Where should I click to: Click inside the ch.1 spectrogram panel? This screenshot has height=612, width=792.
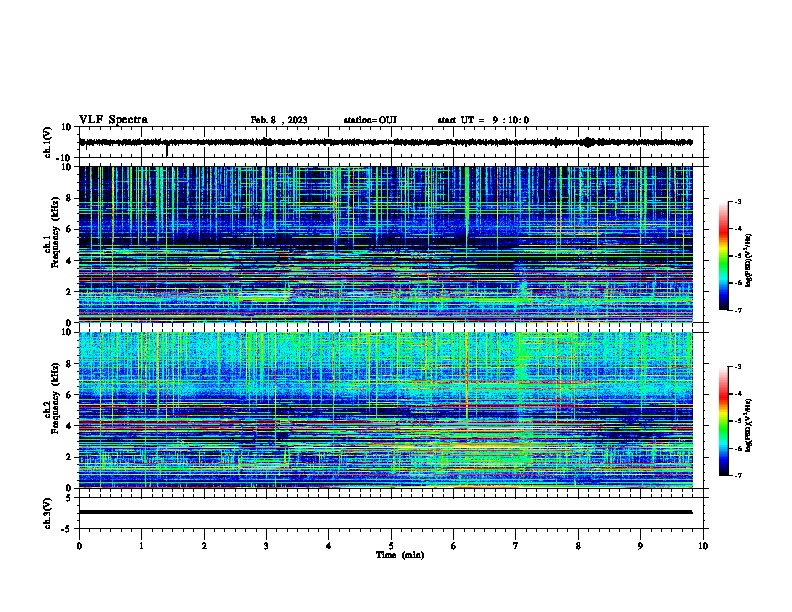pyautogui.click(x=386, y=244)
